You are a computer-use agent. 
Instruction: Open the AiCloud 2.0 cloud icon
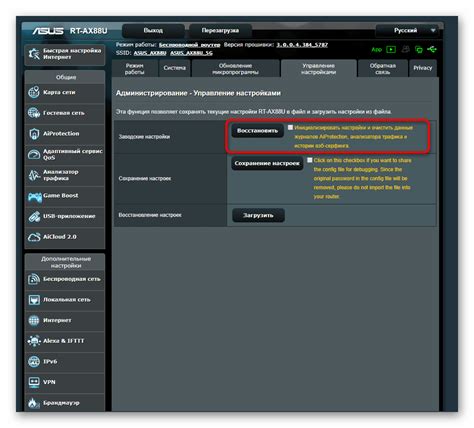pyautogui.click(x=34, y=237)
